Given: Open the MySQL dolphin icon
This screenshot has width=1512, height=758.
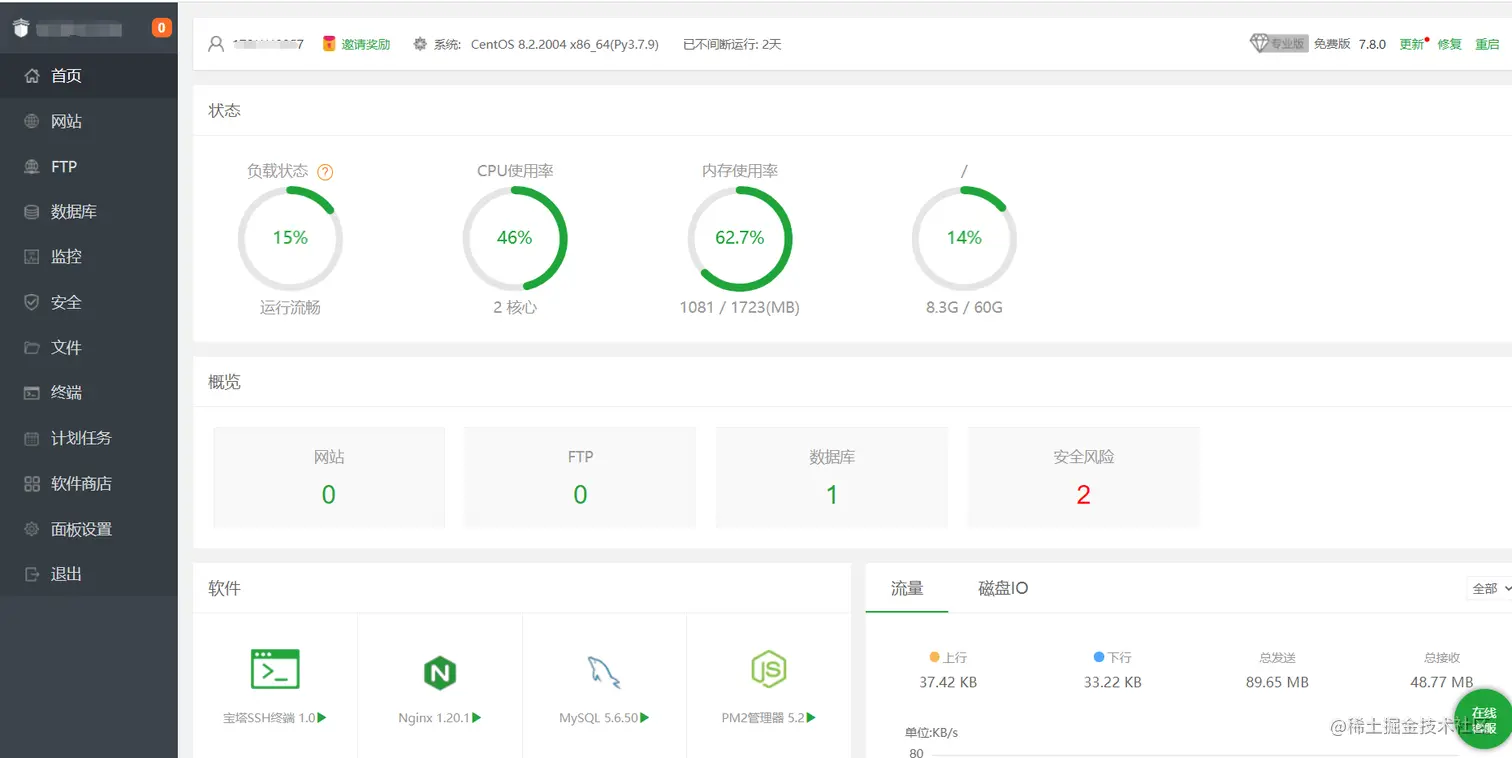Looking at the screenshot, I should [x=604, y=672].
